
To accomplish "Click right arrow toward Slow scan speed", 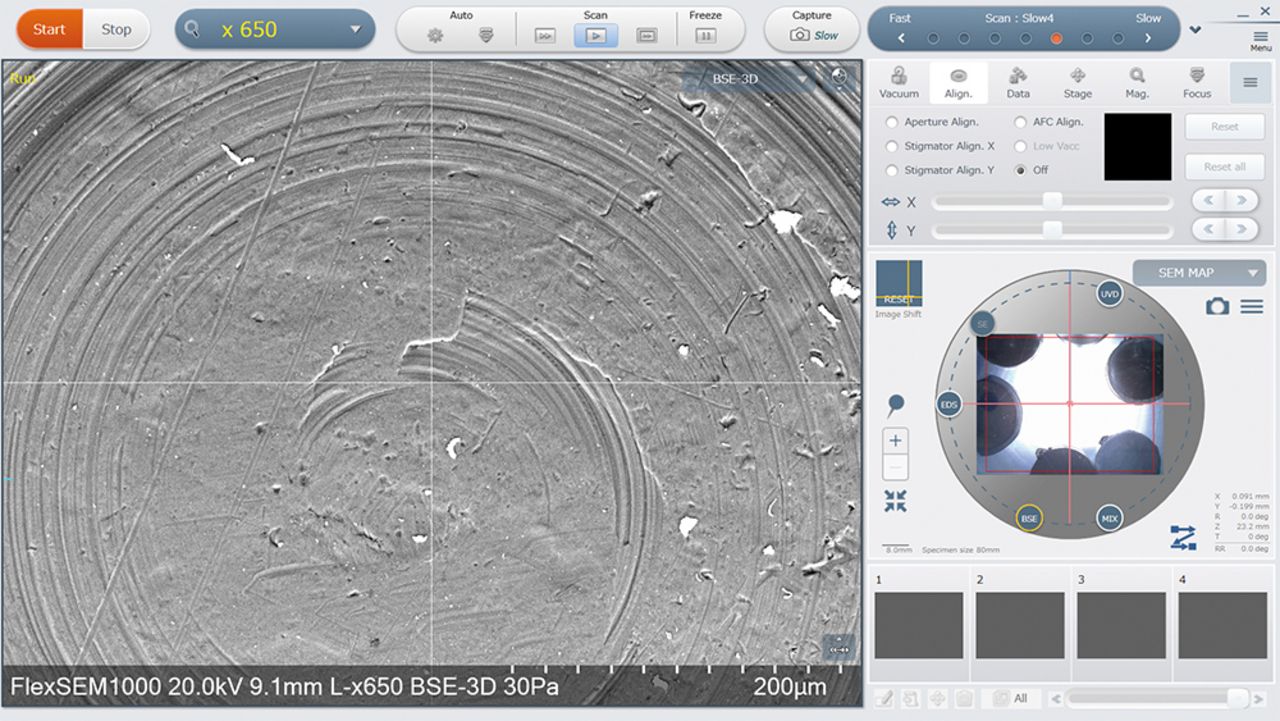I will tap(1148, 39).
